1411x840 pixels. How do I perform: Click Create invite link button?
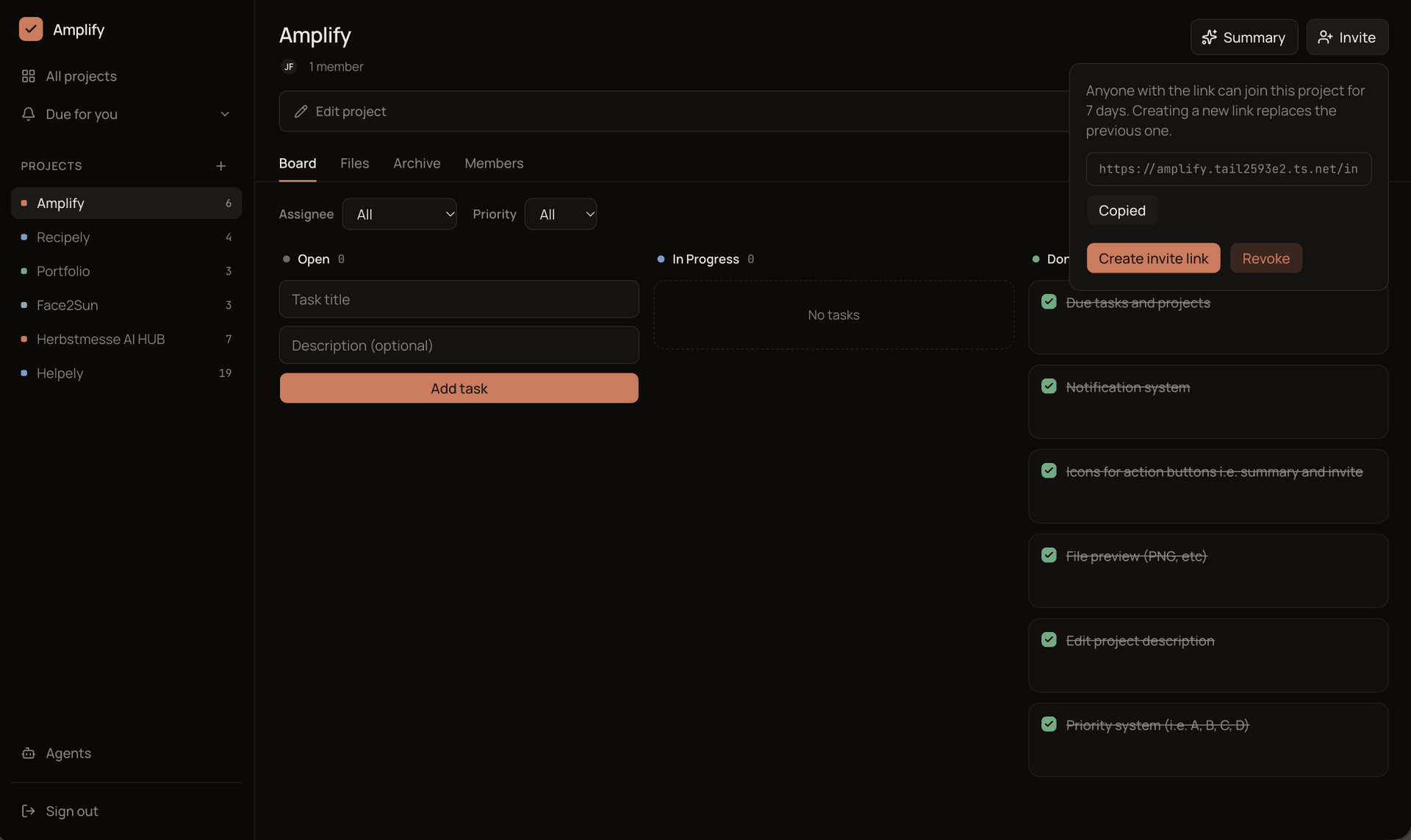1153,259
